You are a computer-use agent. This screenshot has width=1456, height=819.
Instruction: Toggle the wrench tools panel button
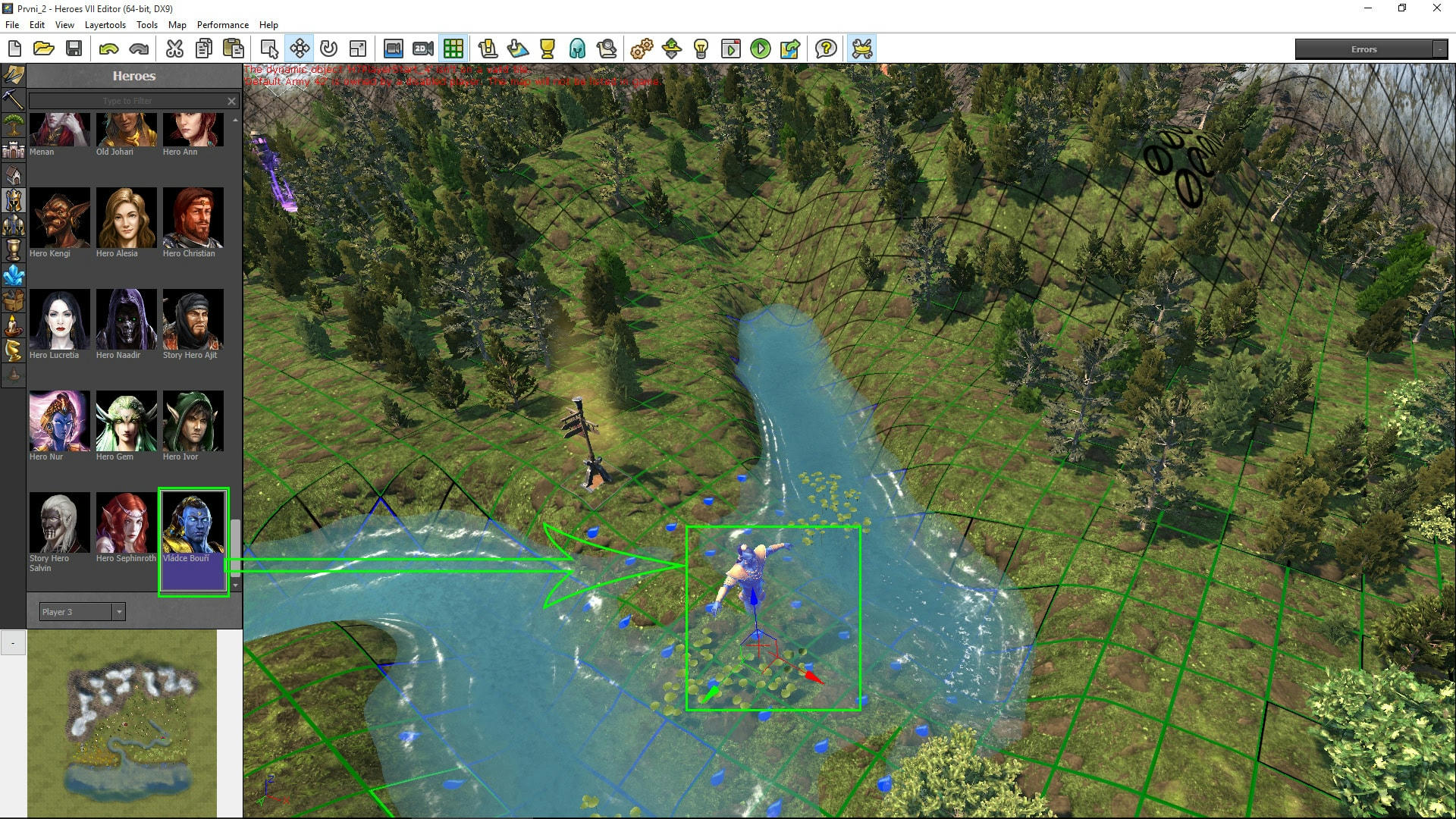coord(862,49)
